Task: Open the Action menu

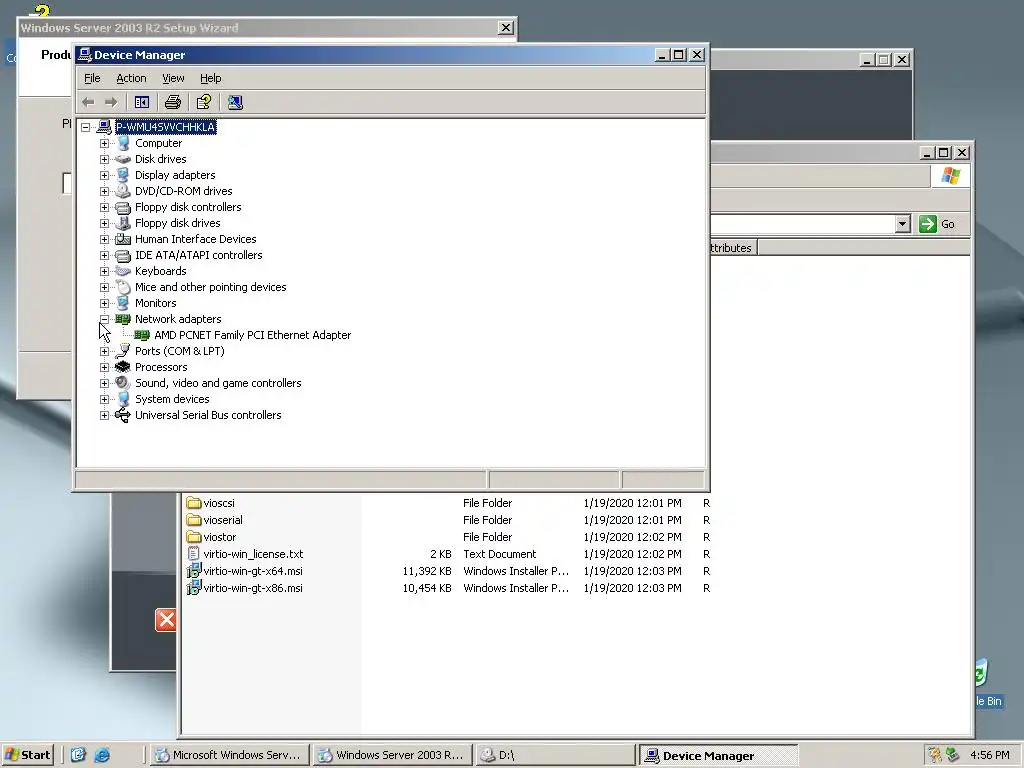Action: point(131,78)
